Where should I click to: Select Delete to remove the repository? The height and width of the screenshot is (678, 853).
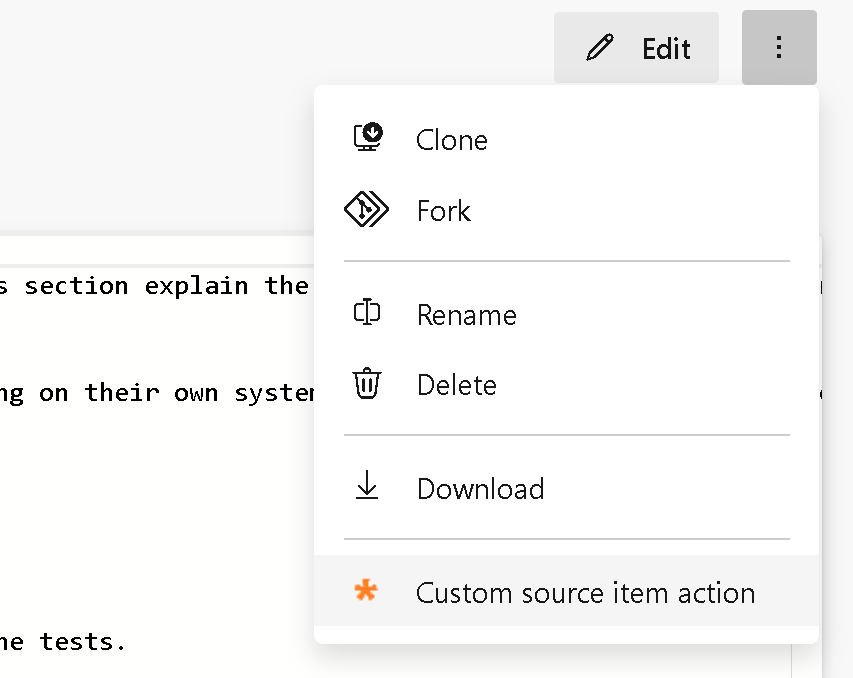click(x=457, y=385)
